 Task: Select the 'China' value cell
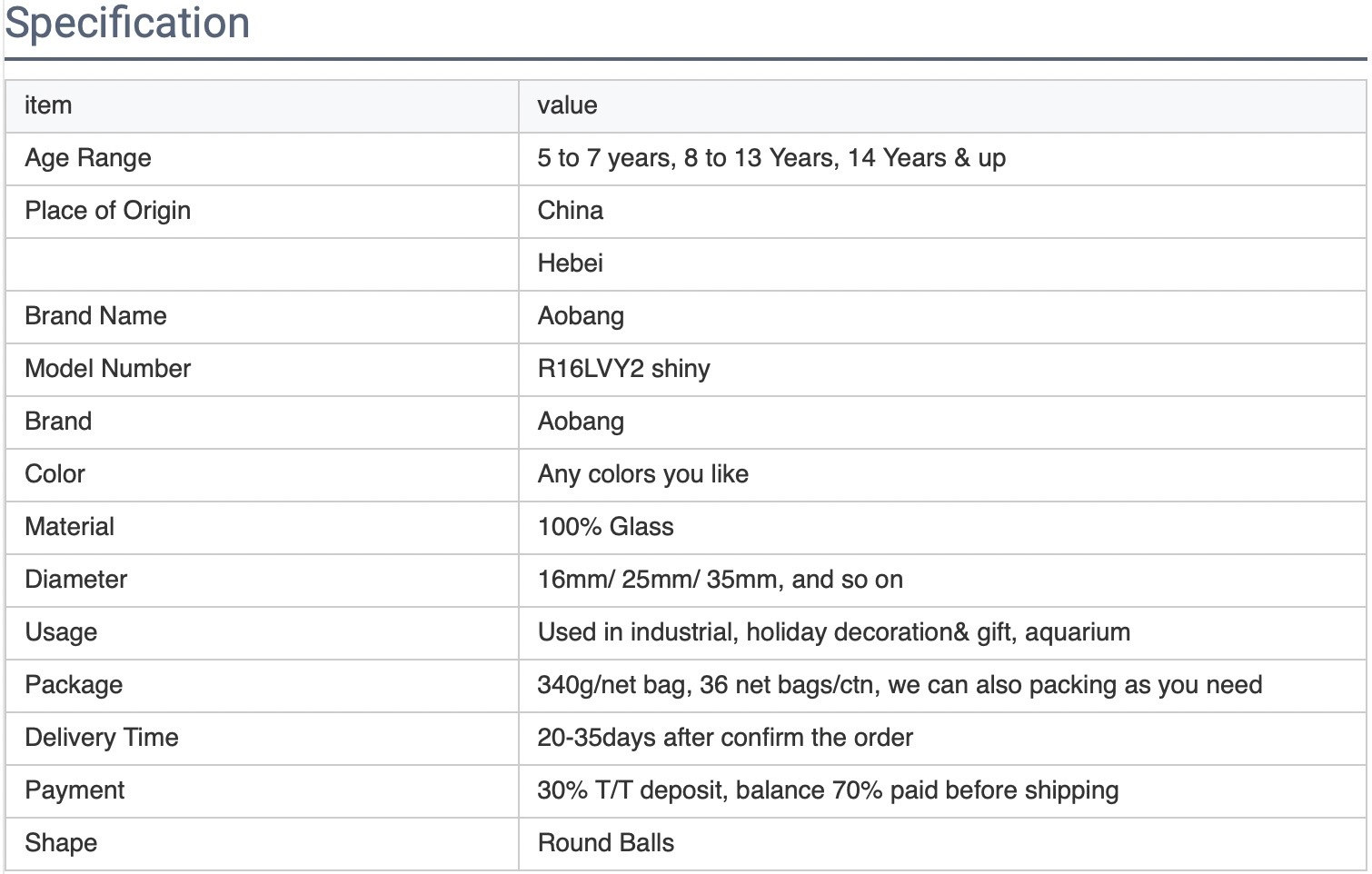pos(942,212)
